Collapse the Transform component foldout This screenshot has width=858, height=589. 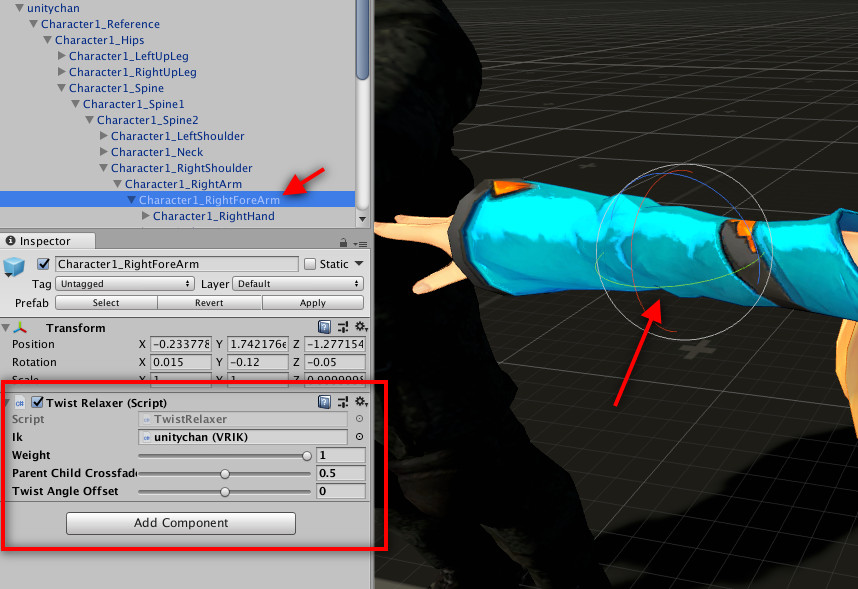[x=6, y=328]
